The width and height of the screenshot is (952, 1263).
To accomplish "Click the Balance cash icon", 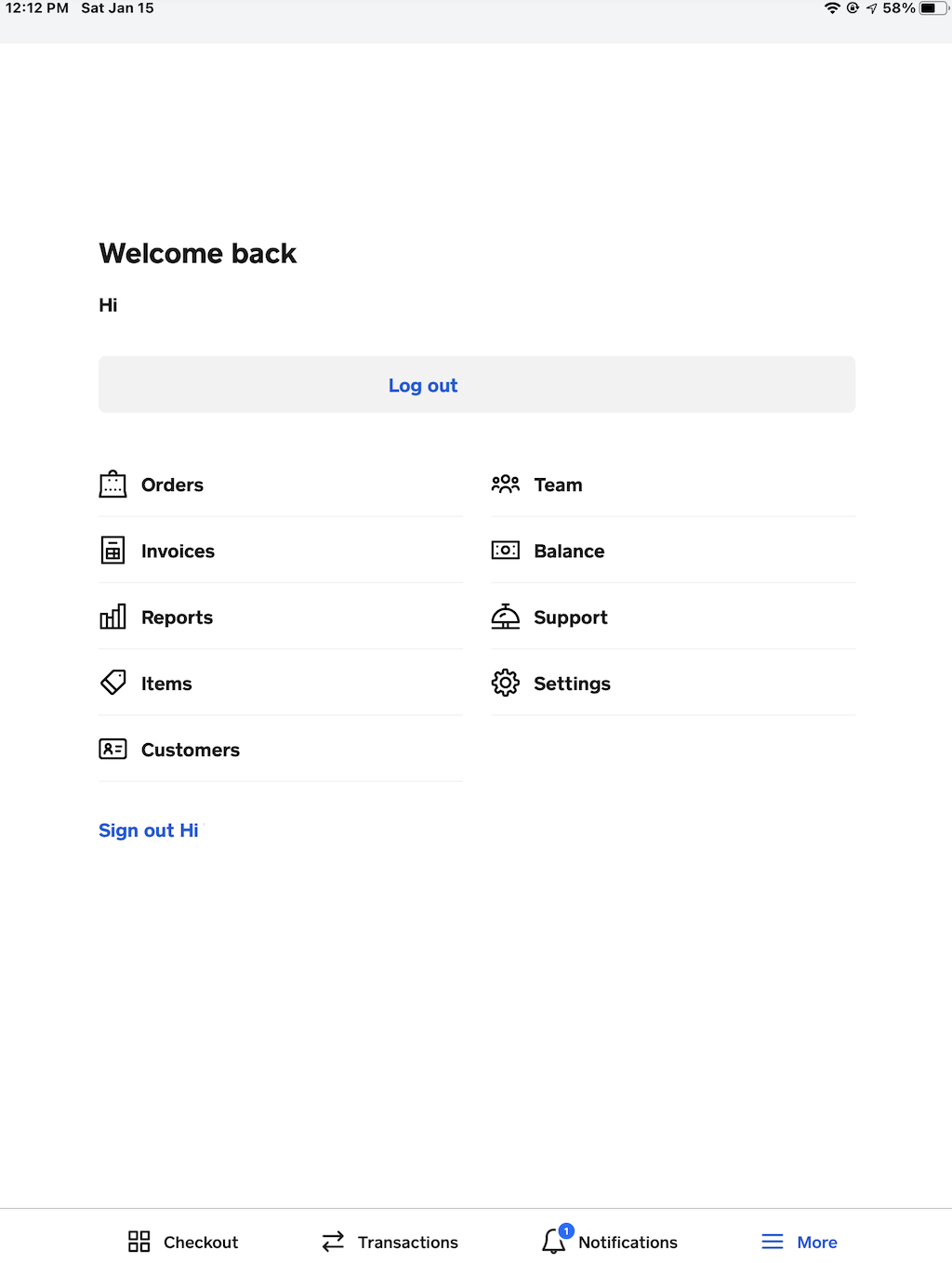I will [x=505, y=551].
